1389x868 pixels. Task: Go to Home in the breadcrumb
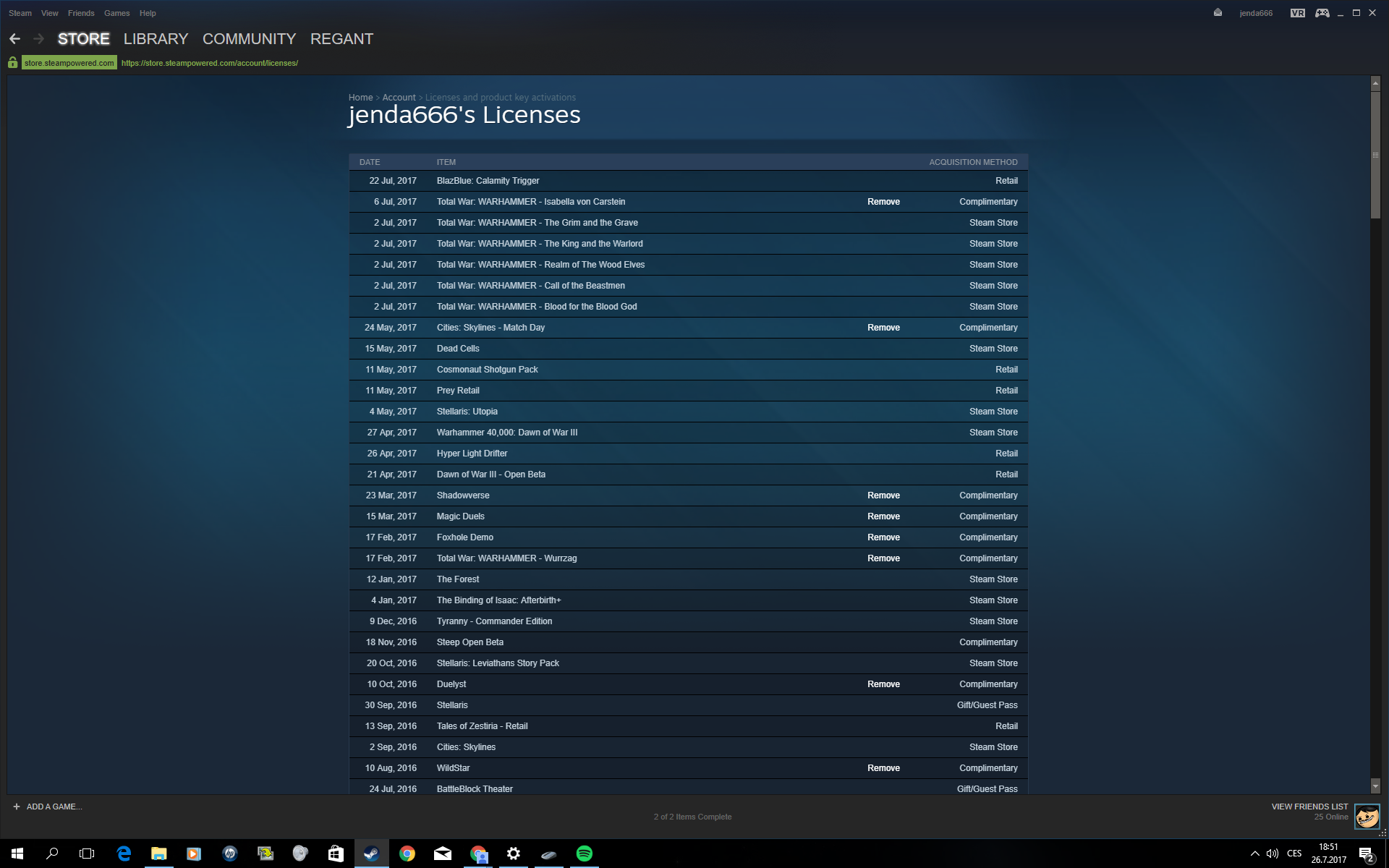click(360, 98)
